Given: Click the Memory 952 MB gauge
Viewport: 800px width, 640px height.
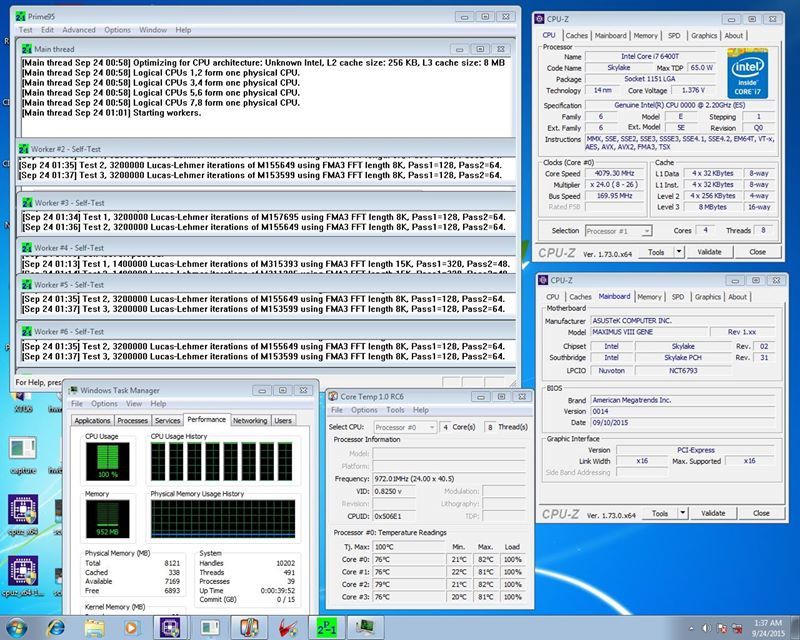Looking at the screenshot, I should pyautogui.click(x=107, y=519).
